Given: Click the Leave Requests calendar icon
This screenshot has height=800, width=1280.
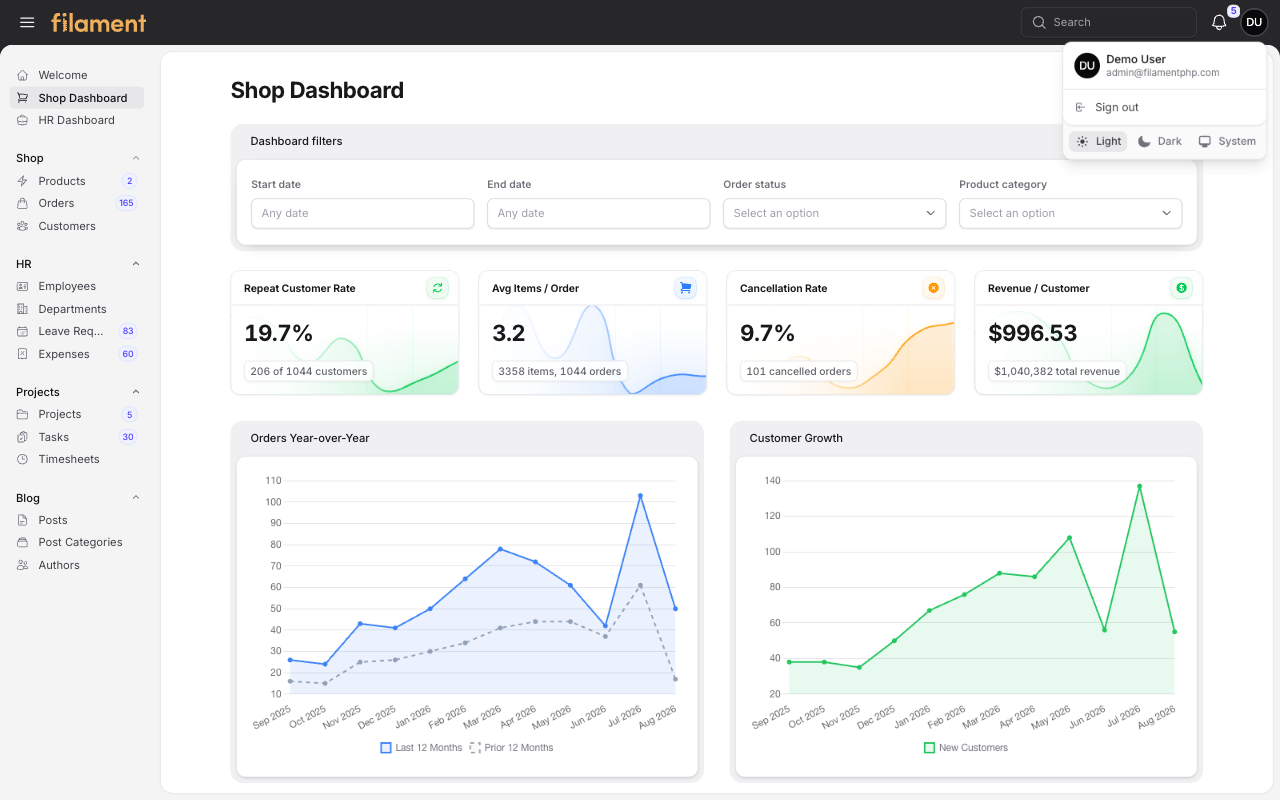Looking at the screenshot, I should coord(23,331).
